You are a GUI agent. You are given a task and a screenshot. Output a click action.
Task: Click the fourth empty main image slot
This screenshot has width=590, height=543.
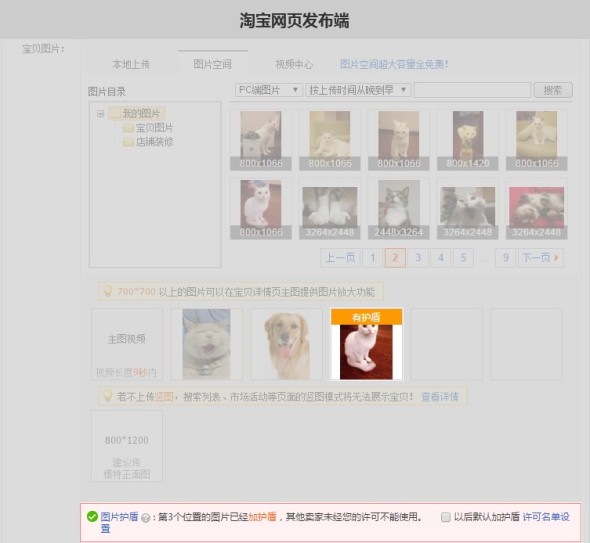click(x=447, y=344)
